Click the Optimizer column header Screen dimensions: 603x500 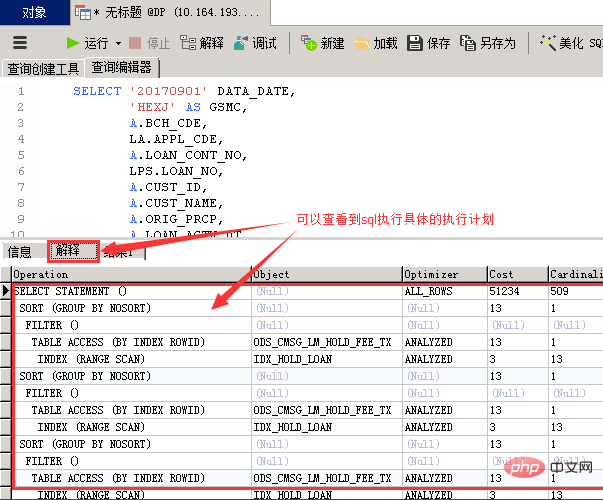coord(445,274)
